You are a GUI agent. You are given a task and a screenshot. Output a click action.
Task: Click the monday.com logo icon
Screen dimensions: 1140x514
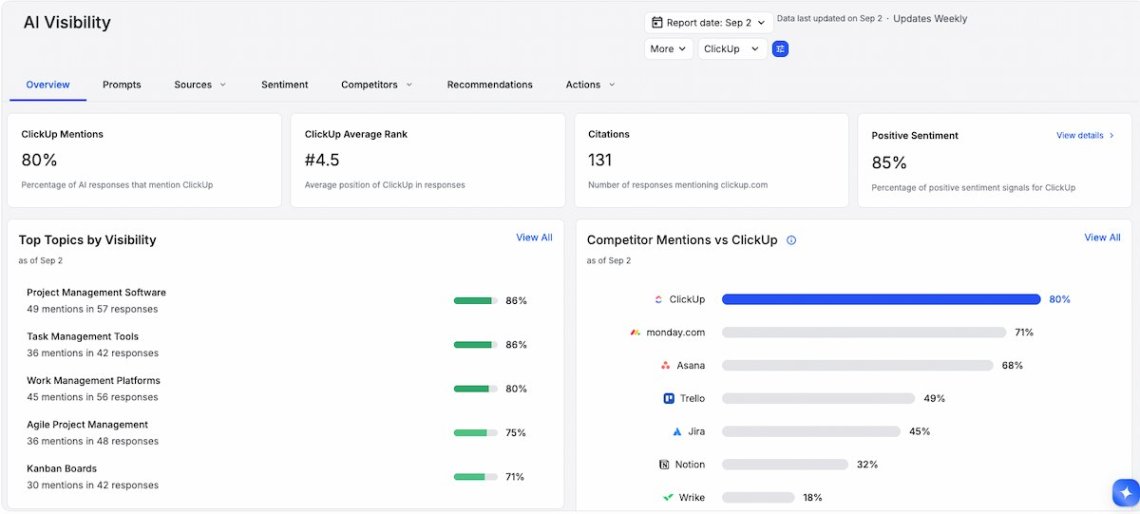pyautogui.click(x=635, y=332)
